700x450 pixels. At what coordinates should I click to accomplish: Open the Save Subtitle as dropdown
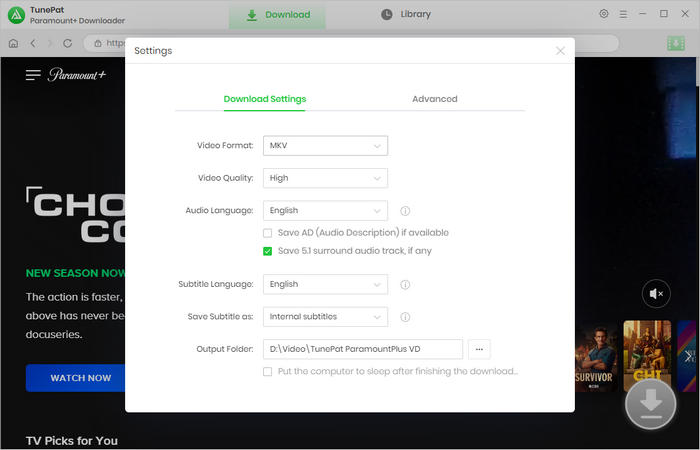[325, 317]
